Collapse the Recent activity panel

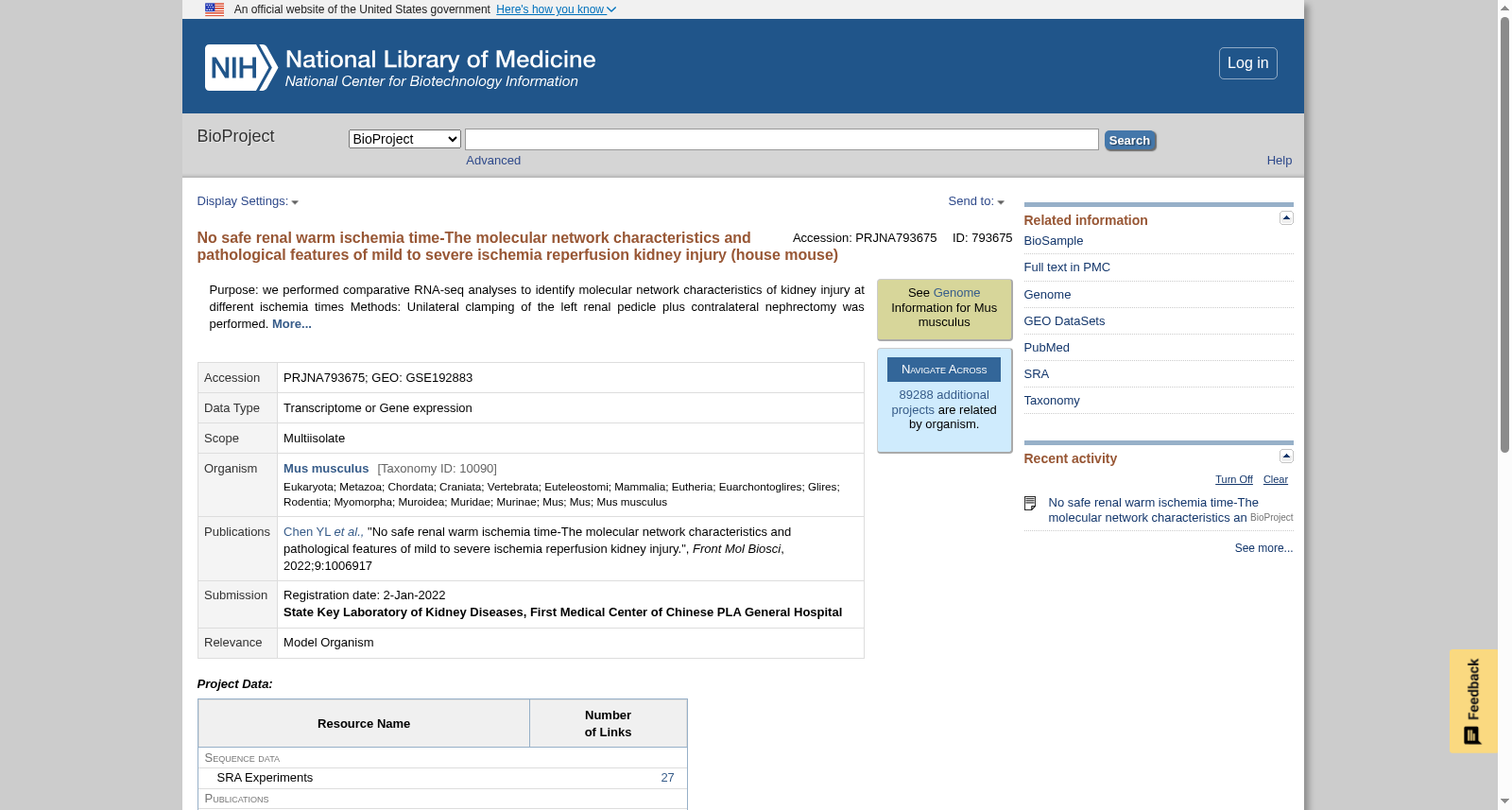pyautogui.click(x=1286, y=457)
